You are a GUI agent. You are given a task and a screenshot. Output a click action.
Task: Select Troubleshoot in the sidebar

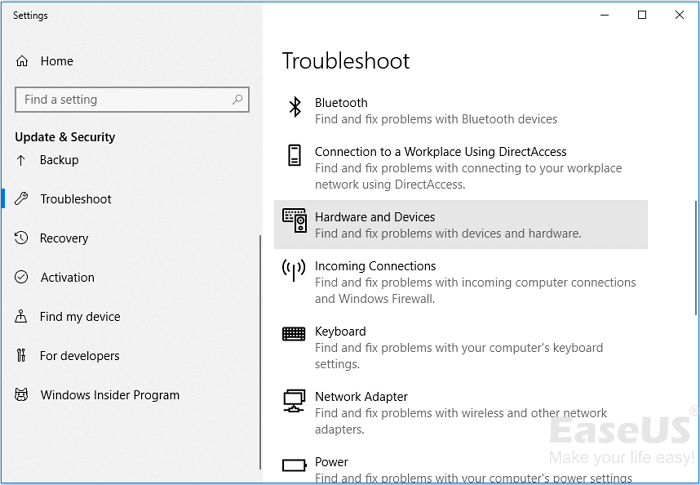tap(75, 199)
